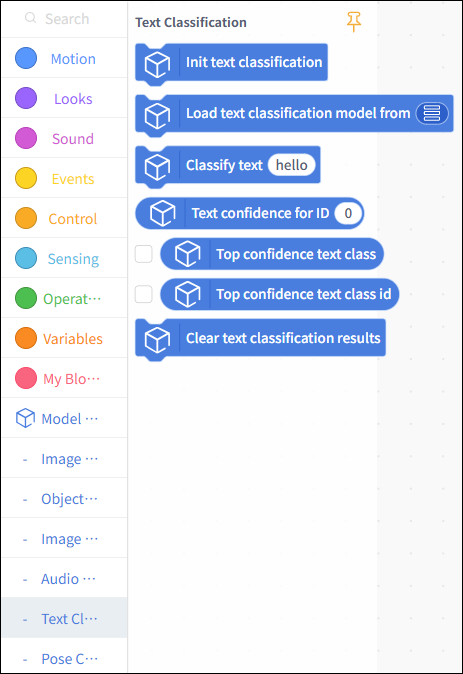Image resolution: width=463 pixels, height=674 pixels.
Task: Click the yellow Events color circle
Action: 26,178
